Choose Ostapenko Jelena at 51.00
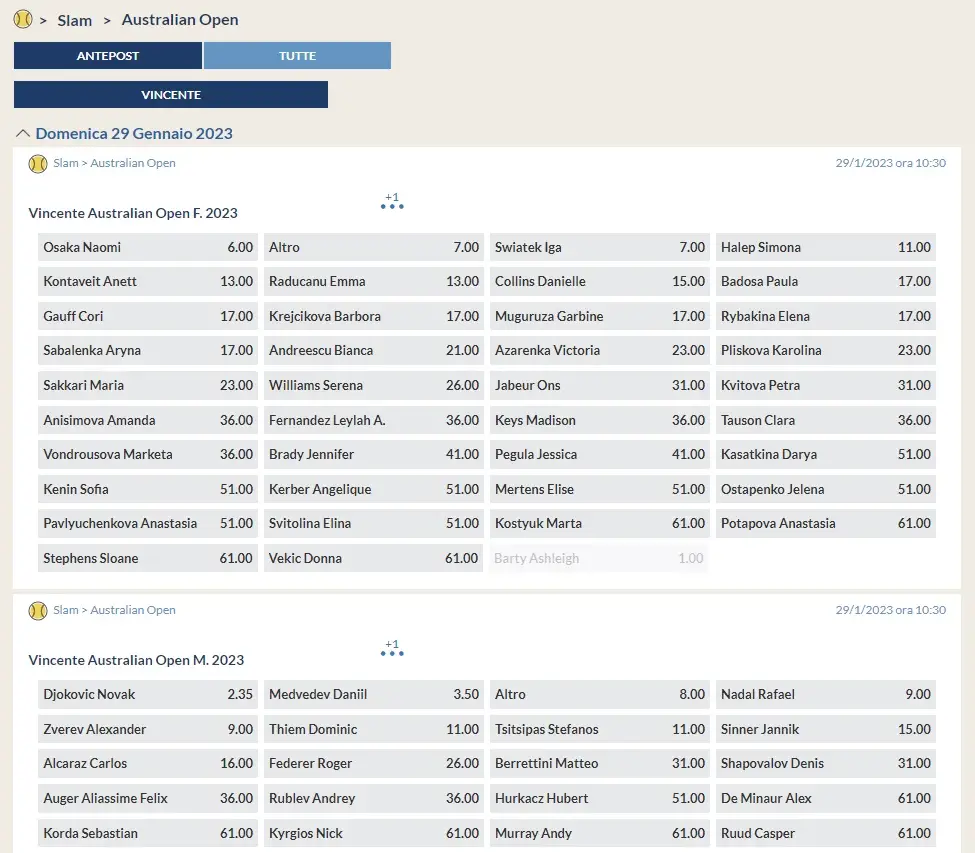The height and width of the screenshot is (853, 975). [826, 489]
